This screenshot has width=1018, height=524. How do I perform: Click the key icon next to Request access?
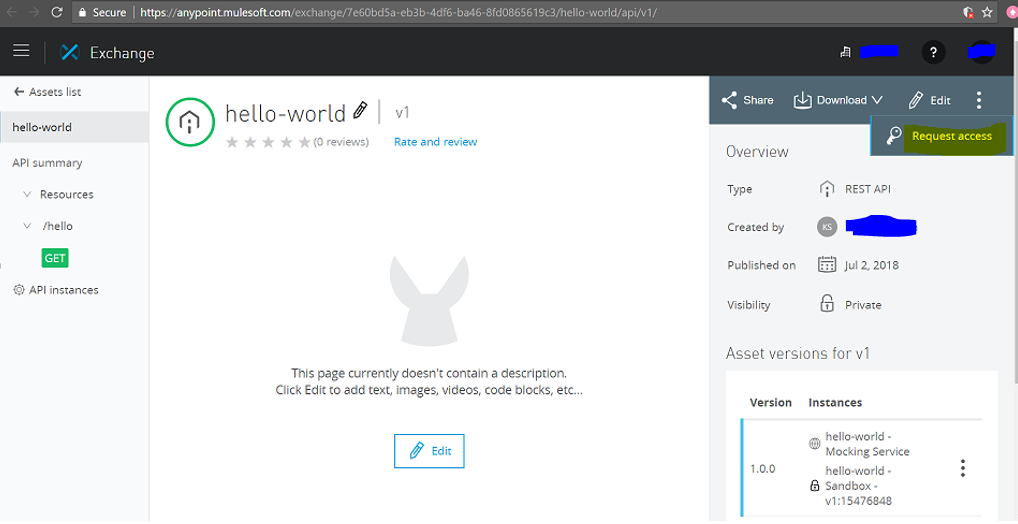[894, 136]
